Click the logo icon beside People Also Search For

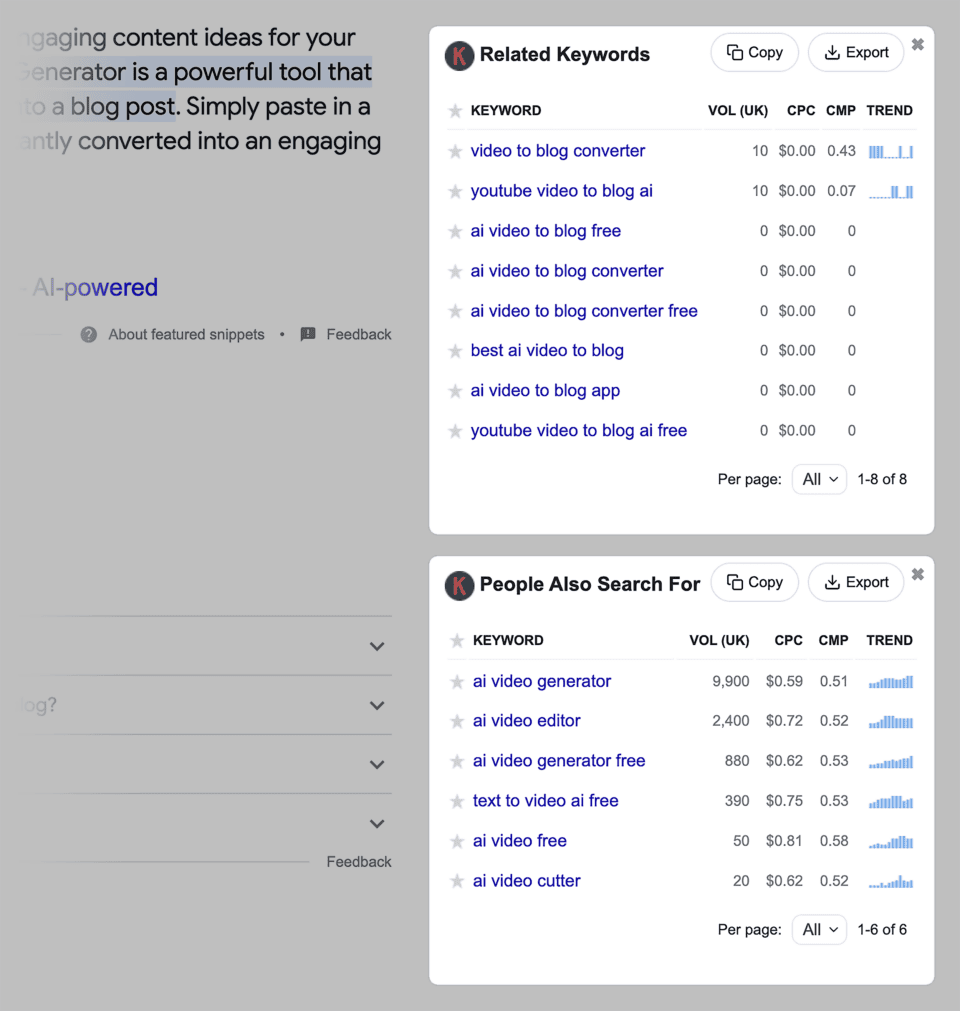(x=458, y=585)
